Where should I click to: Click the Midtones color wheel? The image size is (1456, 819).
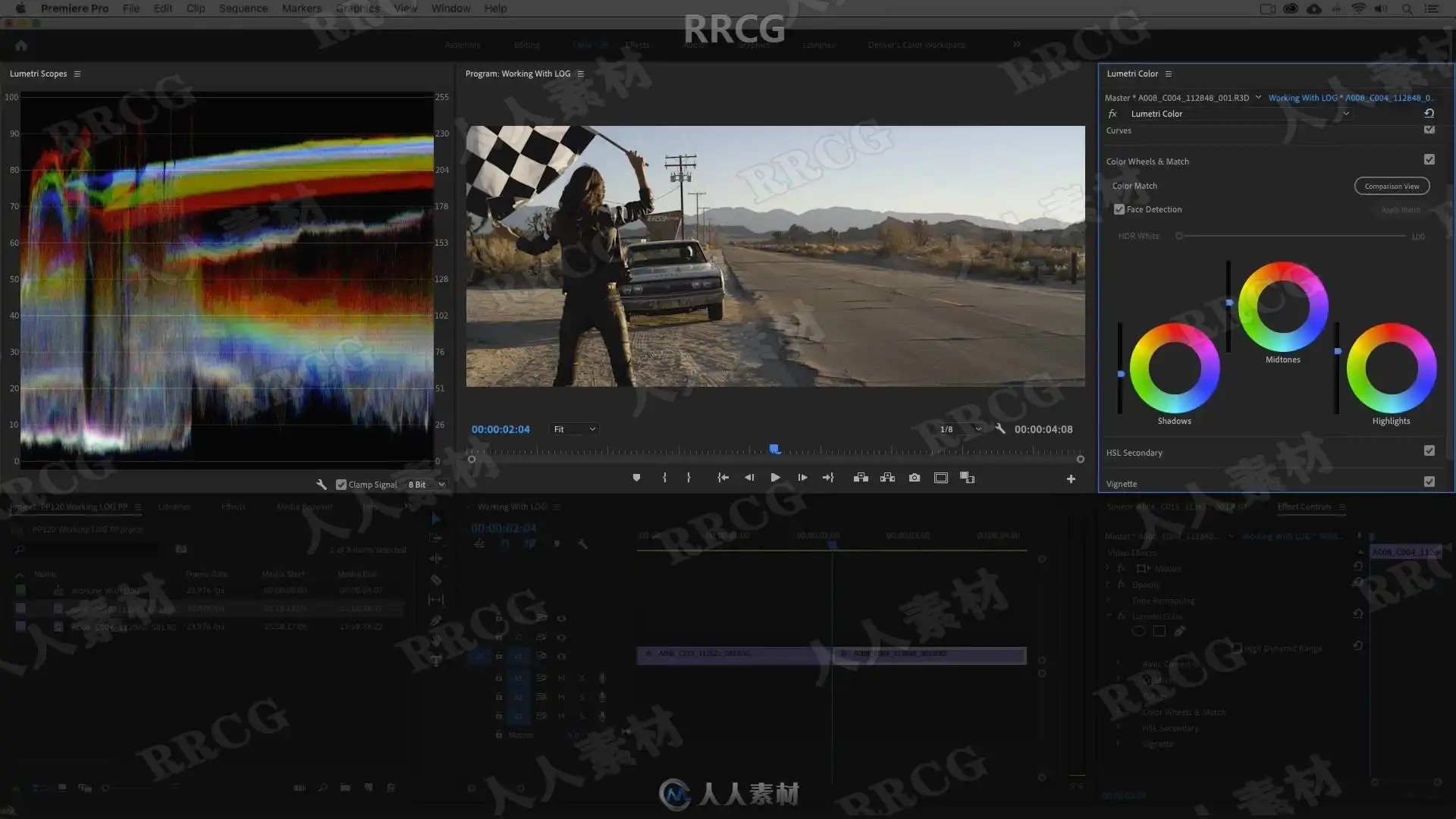click(1282, 306)
